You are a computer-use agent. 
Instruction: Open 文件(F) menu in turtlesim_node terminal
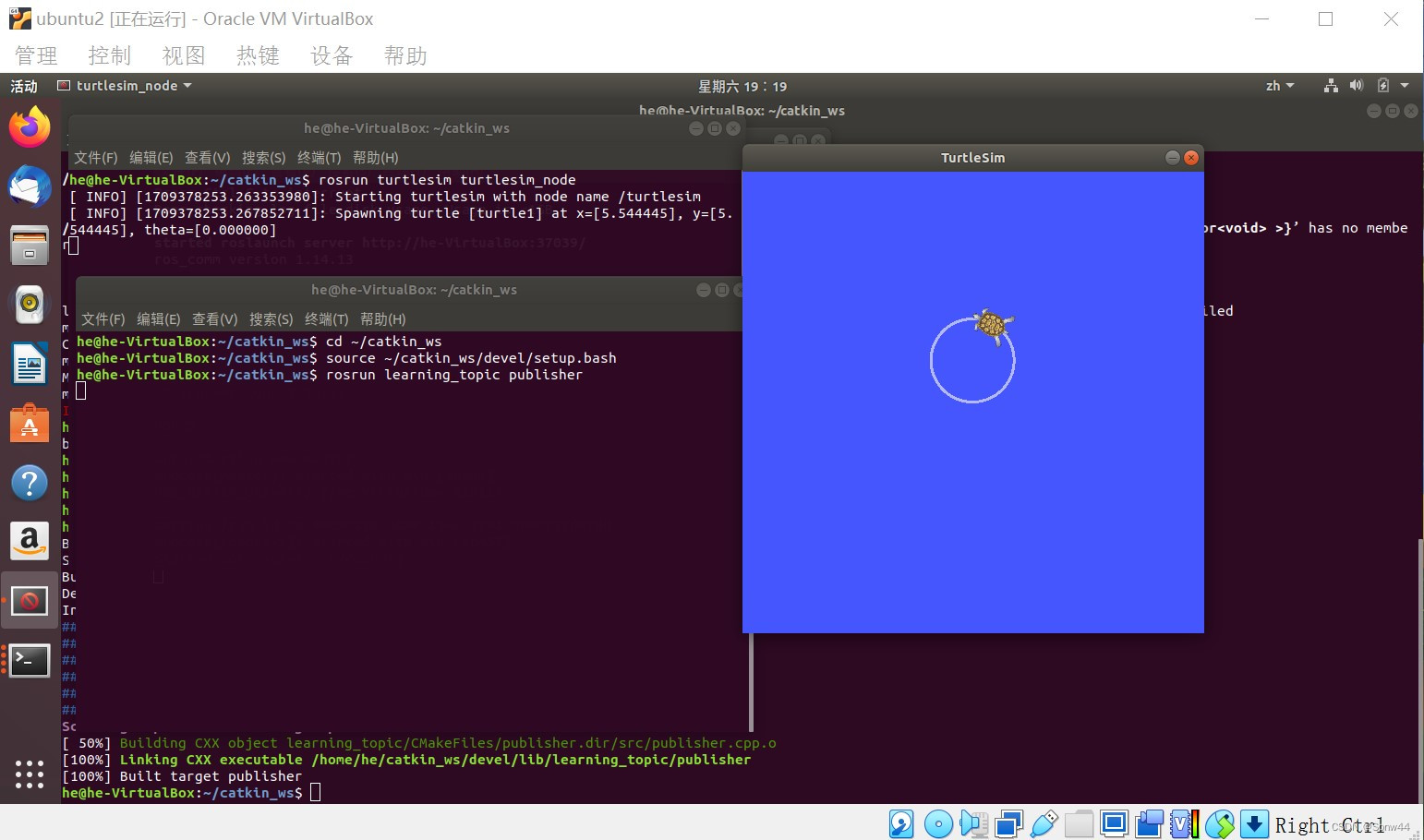96,158
